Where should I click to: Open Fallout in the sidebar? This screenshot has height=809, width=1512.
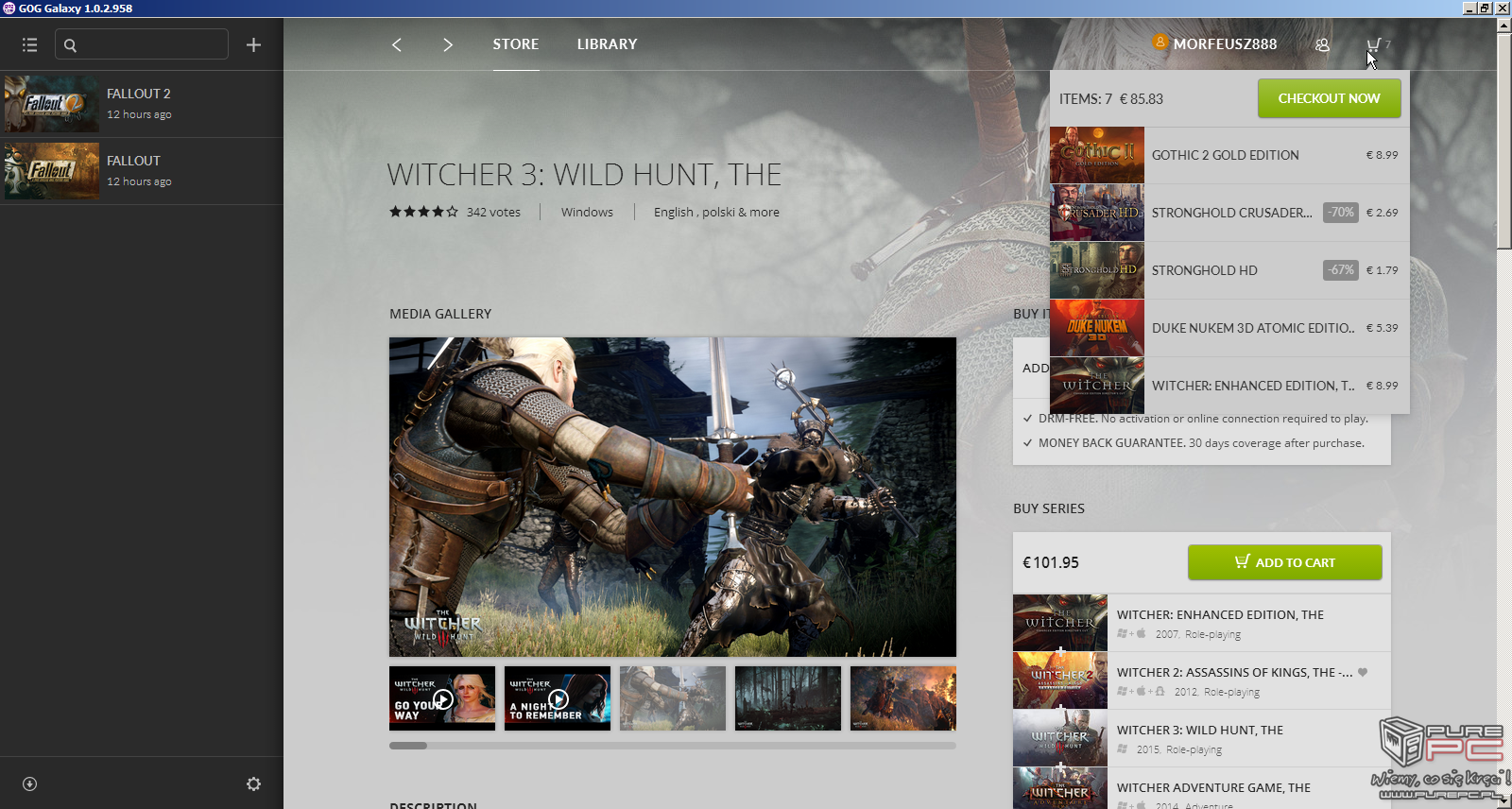(x=142, y=171)
